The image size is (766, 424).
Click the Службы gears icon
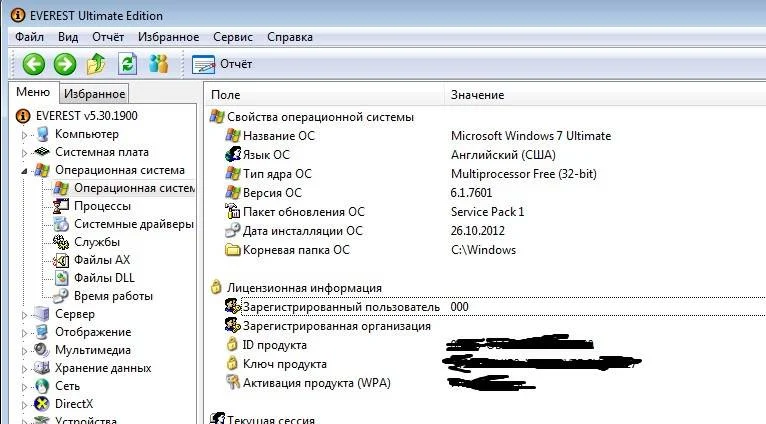[61, 242]
